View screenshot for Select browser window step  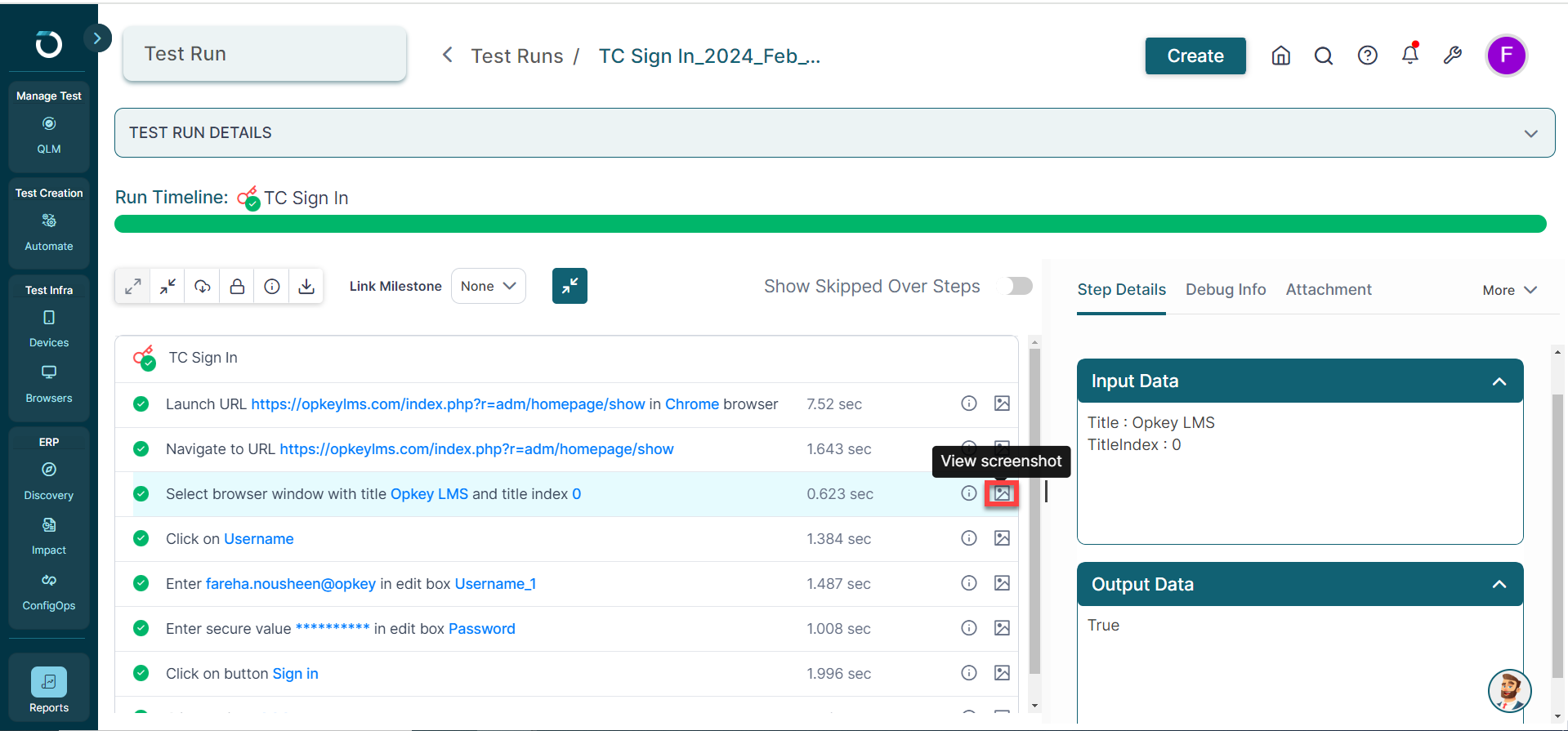[x=1002, y=493]
